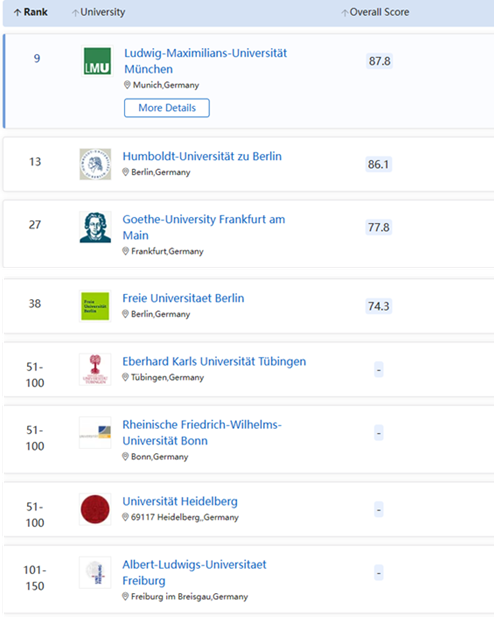The image size is (494, 617).
Task: Click the Tübingen,Germany location text
Action: coord(167,377)
